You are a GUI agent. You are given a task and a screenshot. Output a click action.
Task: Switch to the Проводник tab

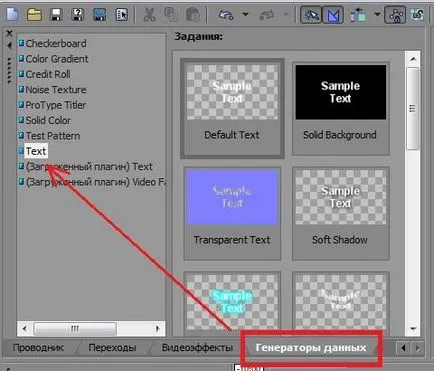(x=38, y=348)
